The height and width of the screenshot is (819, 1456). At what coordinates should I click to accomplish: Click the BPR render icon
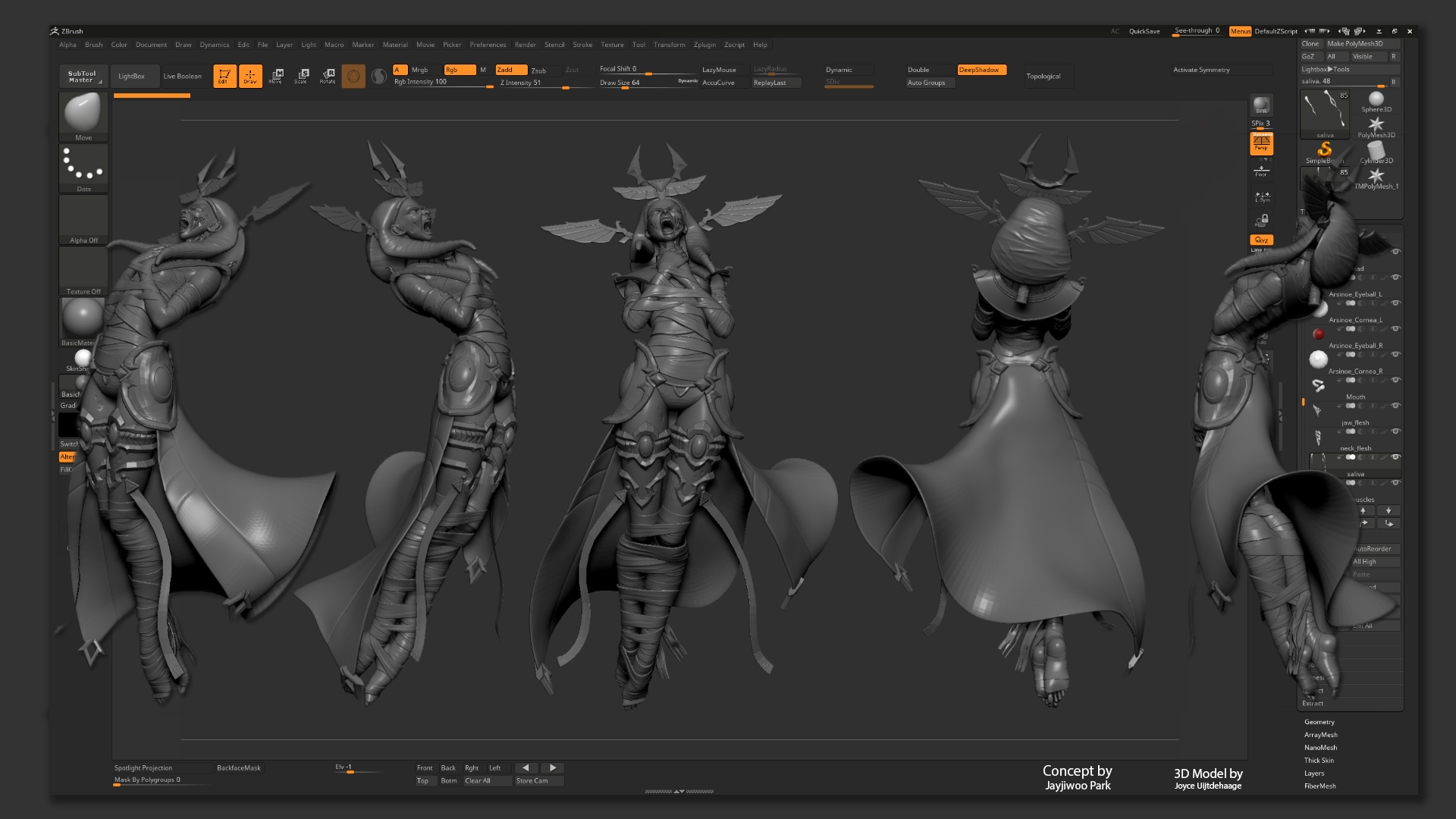(x=1261, y=105)
